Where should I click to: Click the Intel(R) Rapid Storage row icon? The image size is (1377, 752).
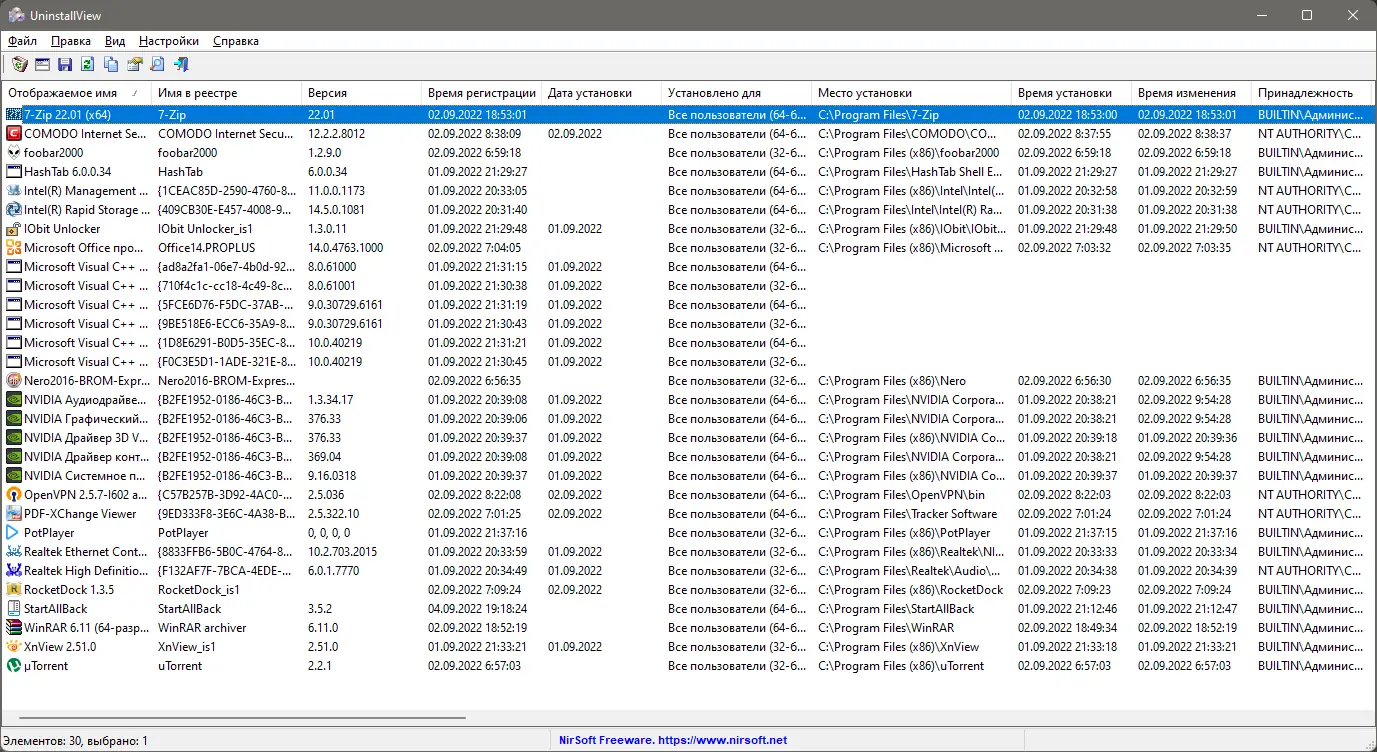[14, 210]
